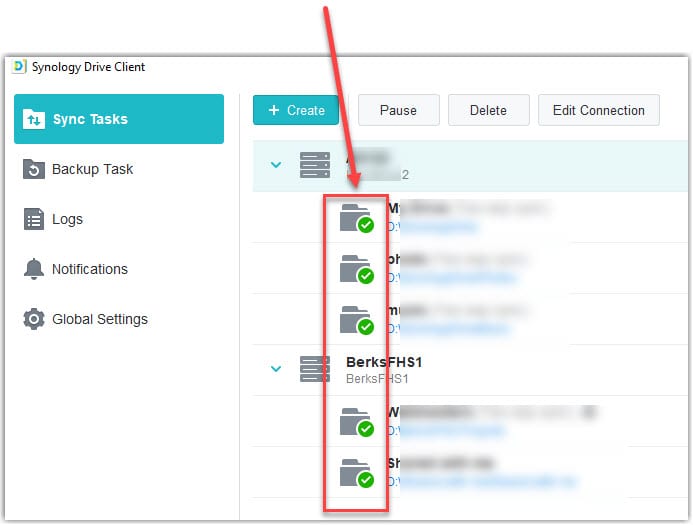The image size is (693, 525).
Task: Click first synced folder icon under BerksFHS1
Action: tap(355, 421)
